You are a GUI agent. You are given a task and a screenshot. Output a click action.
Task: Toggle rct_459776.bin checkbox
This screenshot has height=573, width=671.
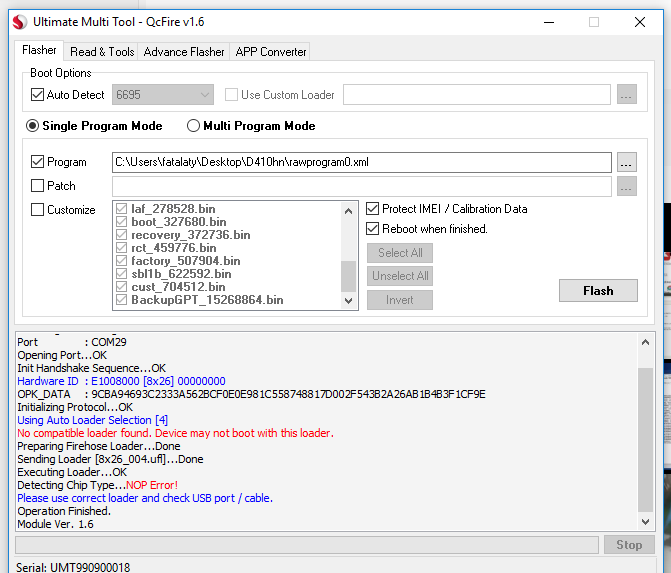coord(122,248)
